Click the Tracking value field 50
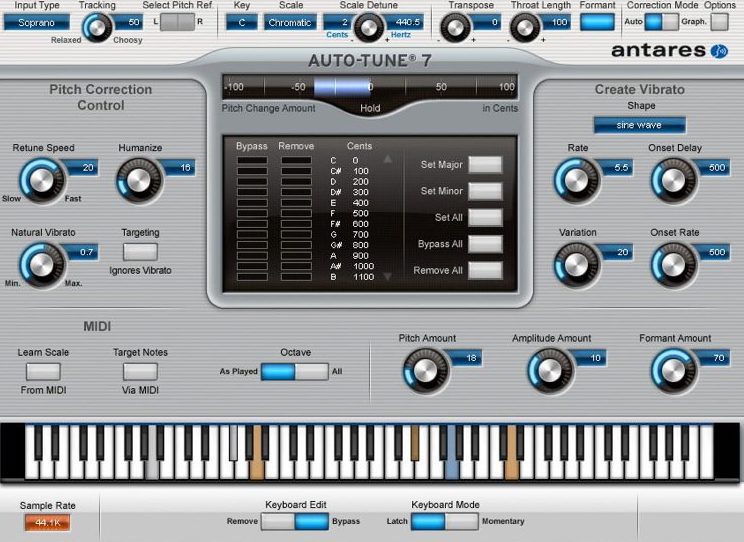 click(129, 22)
